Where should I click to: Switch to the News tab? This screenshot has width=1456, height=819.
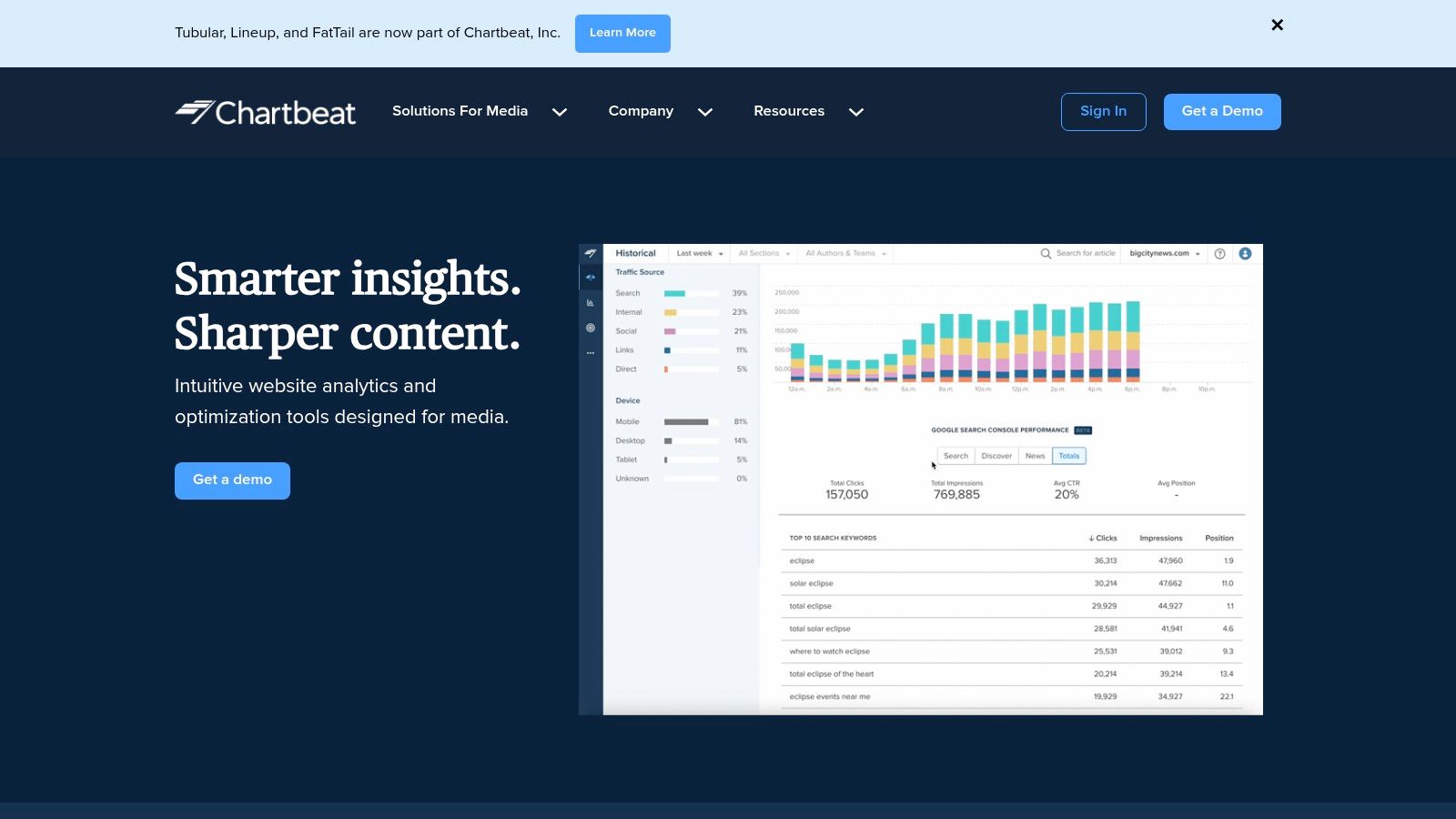tap(1035, 455)
